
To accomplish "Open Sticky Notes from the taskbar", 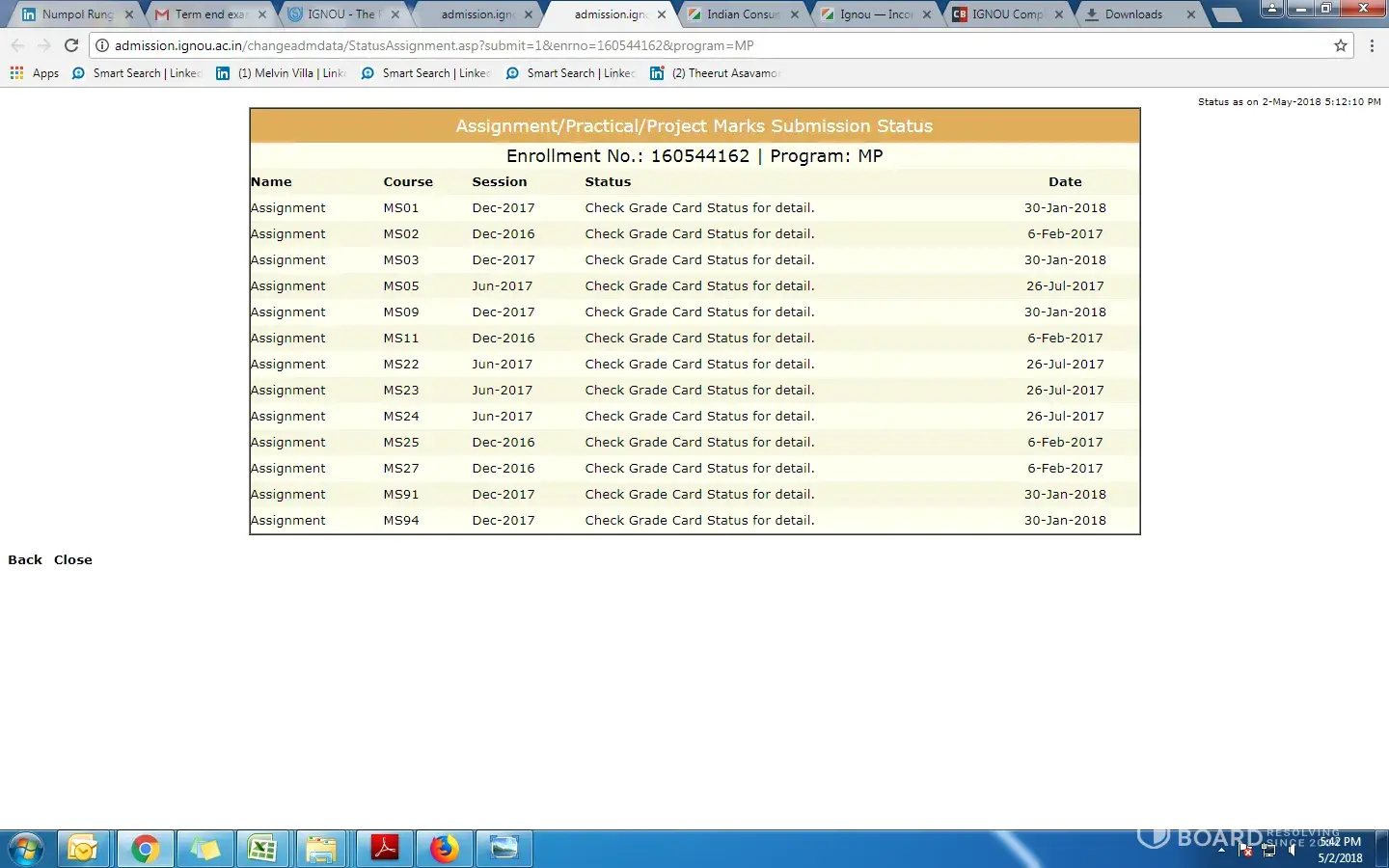I will point(205,849).
